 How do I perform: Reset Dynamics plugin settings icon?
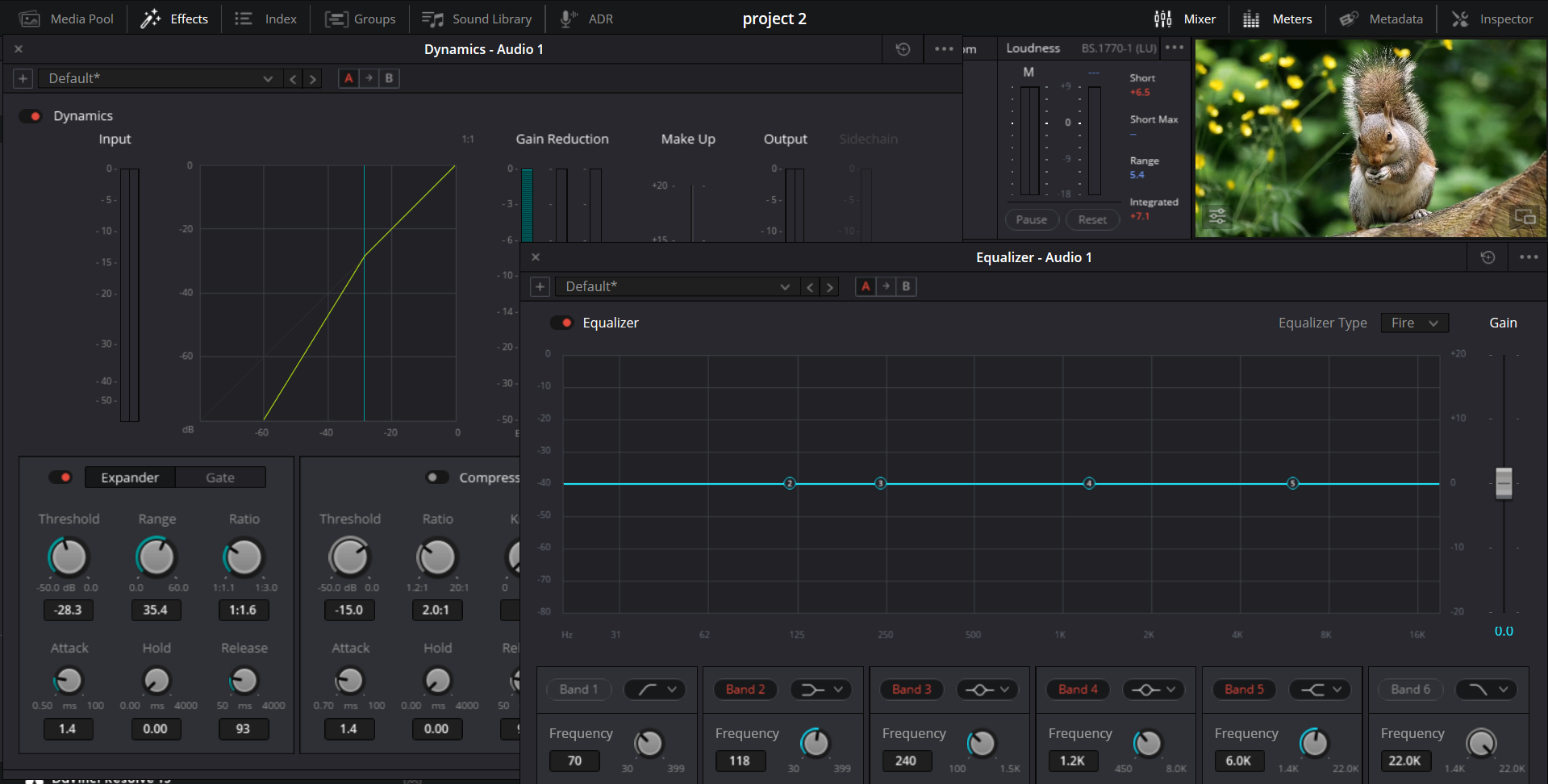coord(903,49)
